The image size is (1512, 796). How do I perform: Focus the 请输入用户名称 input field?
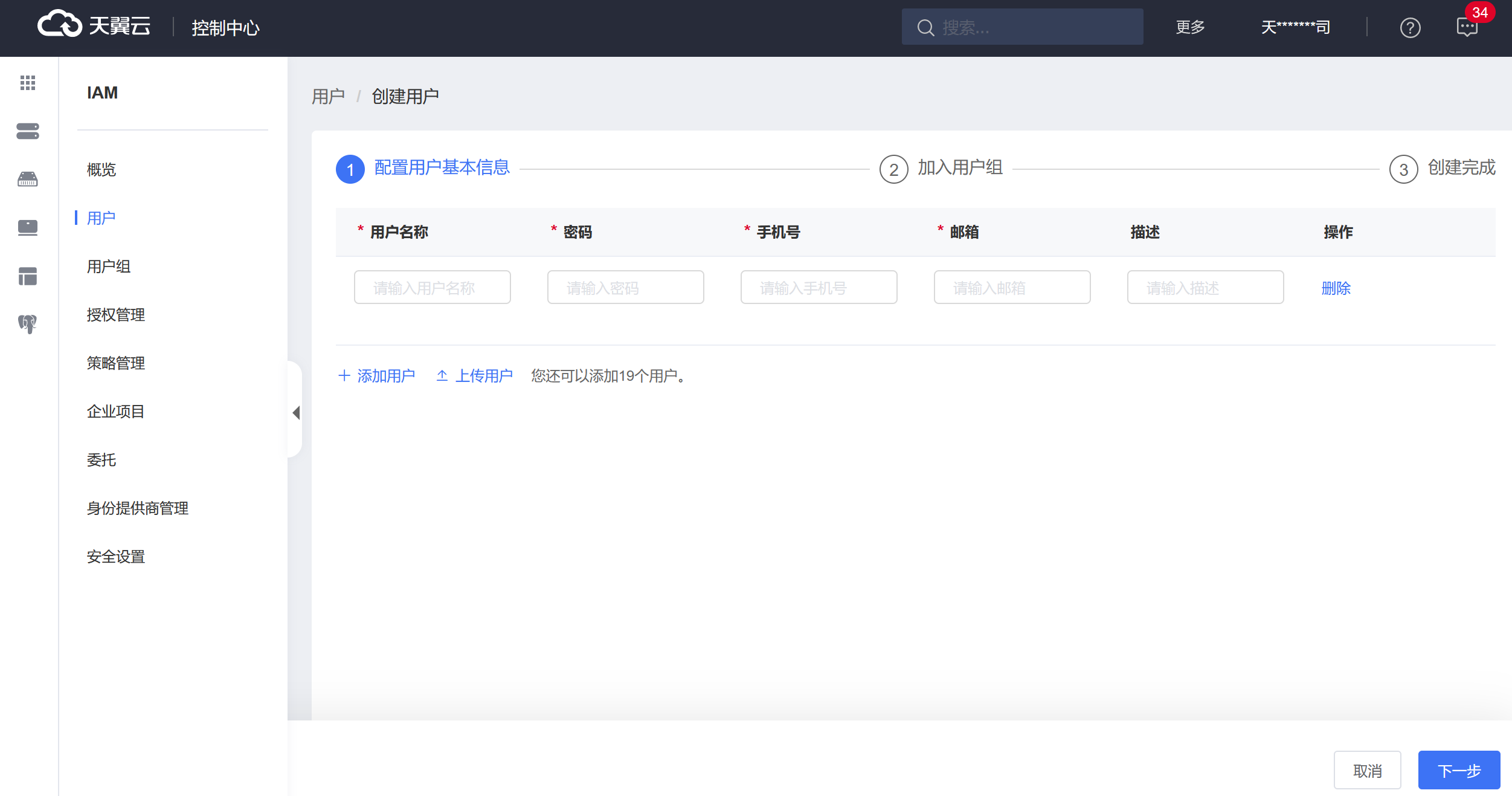[x=433, y=288]
